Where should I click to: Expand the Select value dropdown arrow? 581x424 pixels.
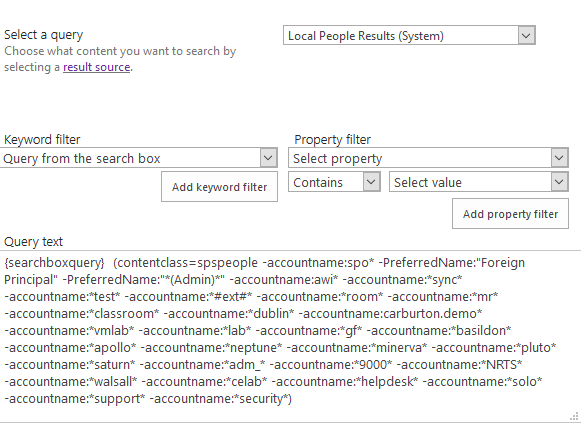[559, 182]
